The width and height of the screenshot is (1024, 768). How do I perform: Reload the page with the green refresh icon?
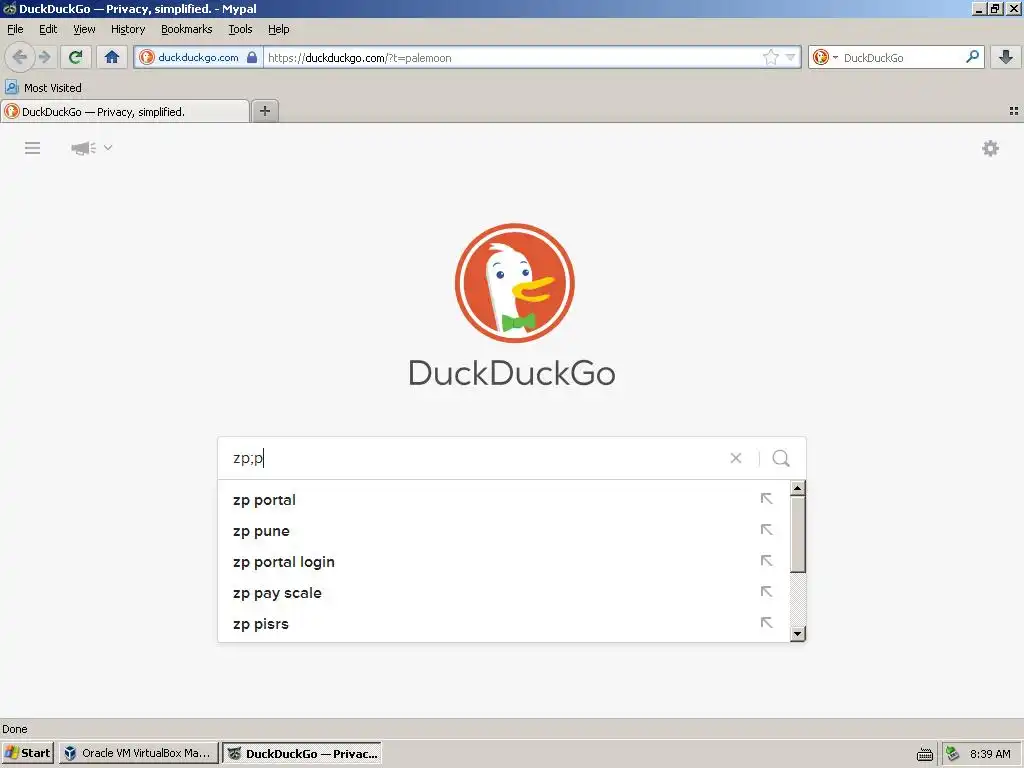75,57
